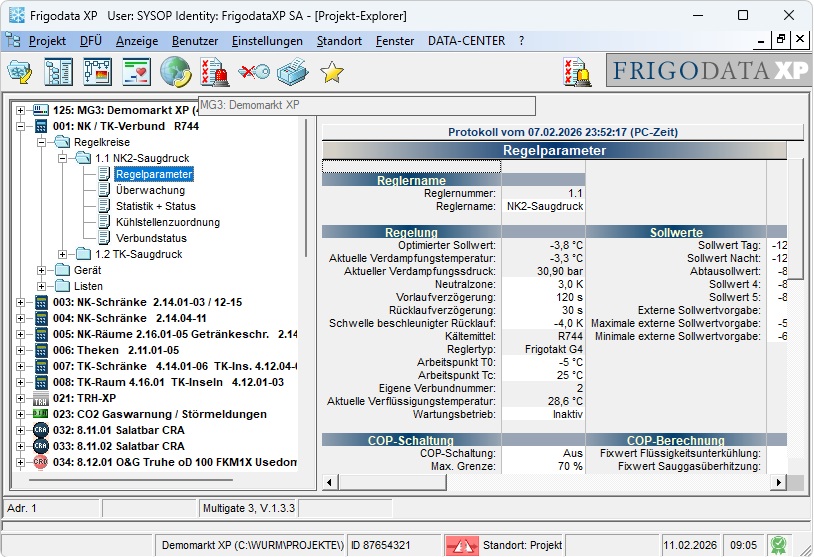
Task: Click the yellow alarm list icon near logo
Action: tap(577, 72)
